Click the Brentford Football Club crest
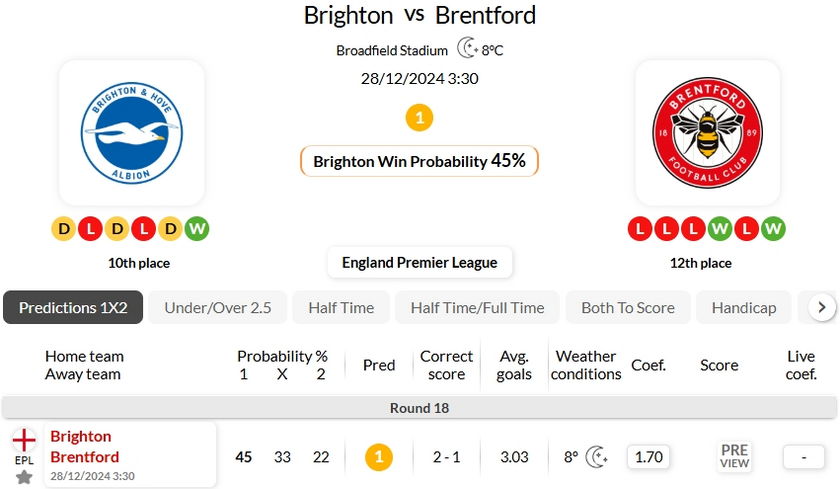Viewport: 840px width, 489px height. pyautogui.click(x=707, y=133)
